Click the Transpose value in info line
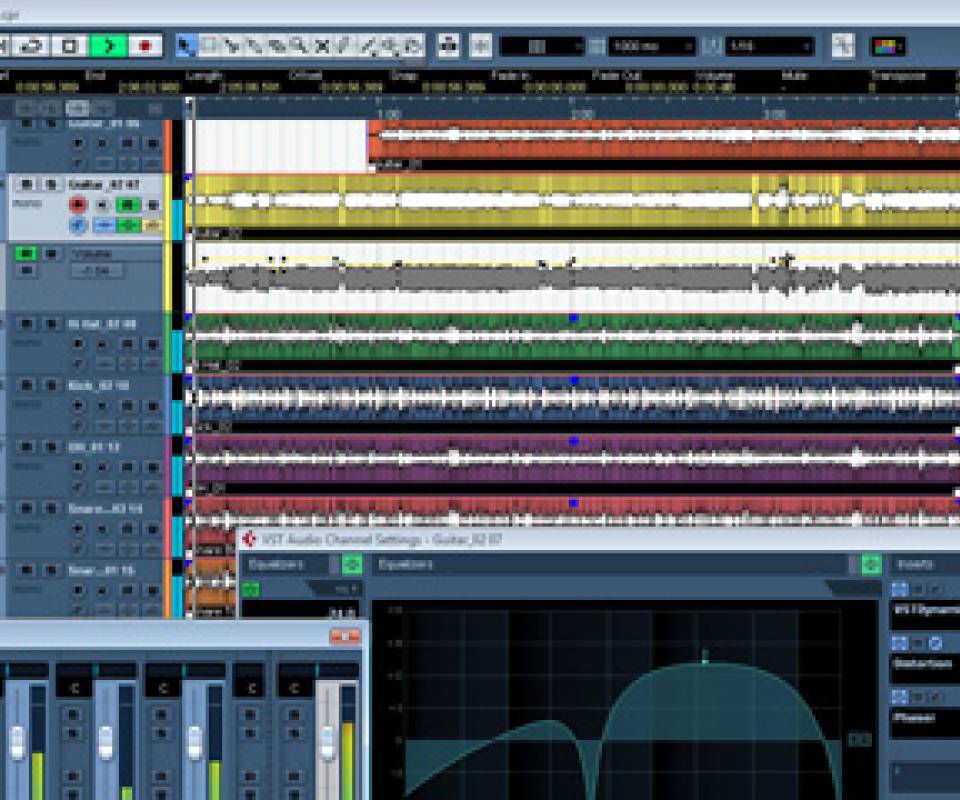 tap(872, 88)
